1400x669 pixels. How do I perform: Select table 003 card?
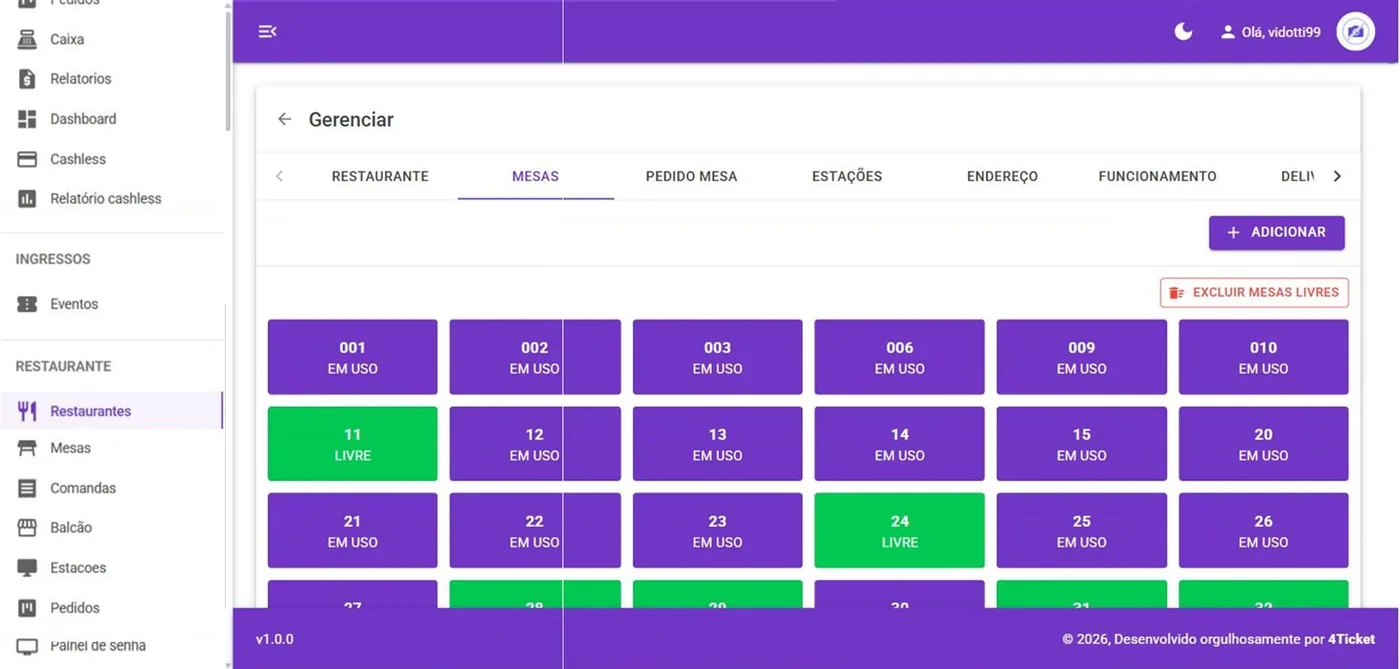pos(717,357)
